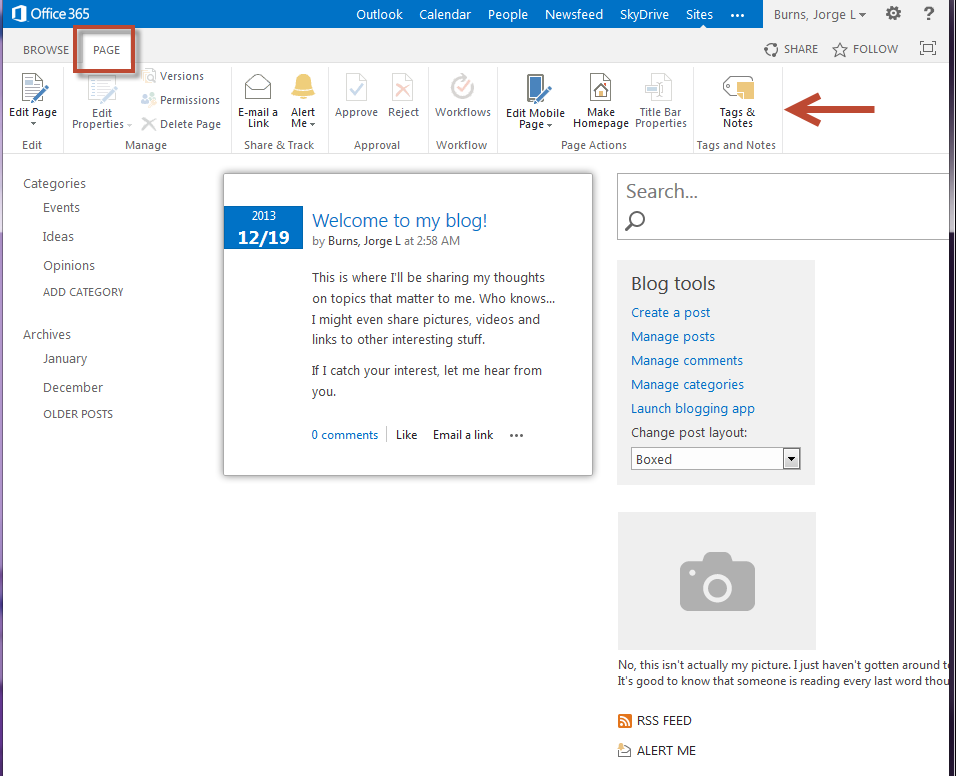Switch to the Browse ribbon tab
This screenshot has width=956, height=776.
coord(46,50)
